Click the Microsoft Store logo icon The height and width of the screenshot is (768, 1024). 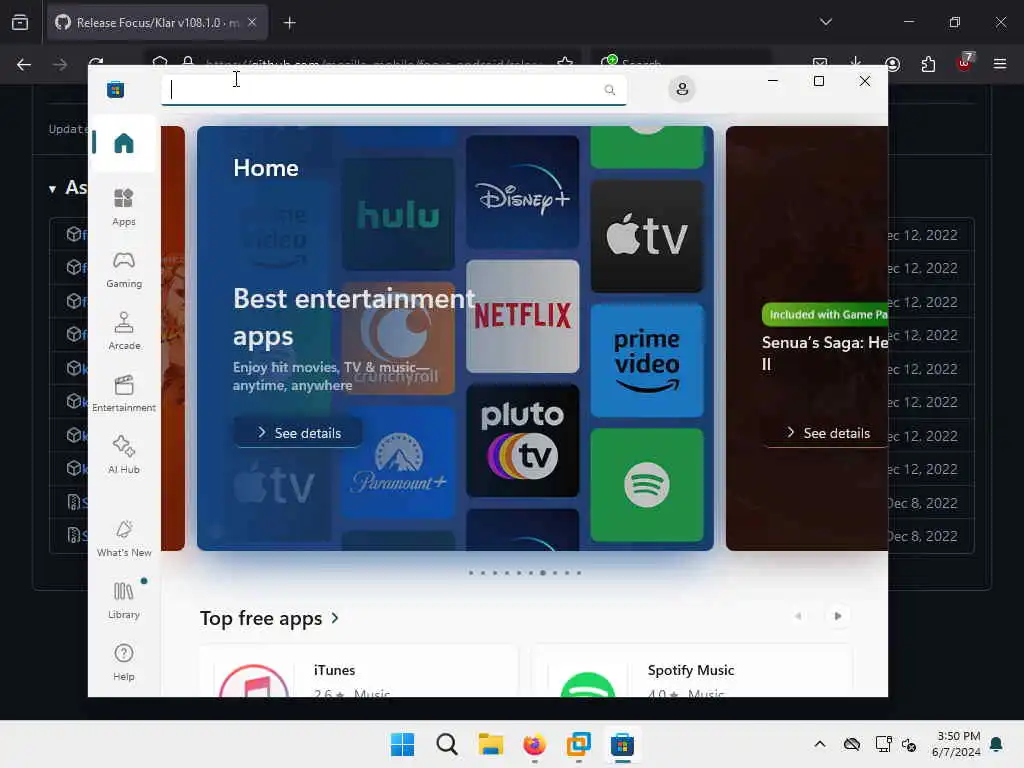(x=116, y=89)
